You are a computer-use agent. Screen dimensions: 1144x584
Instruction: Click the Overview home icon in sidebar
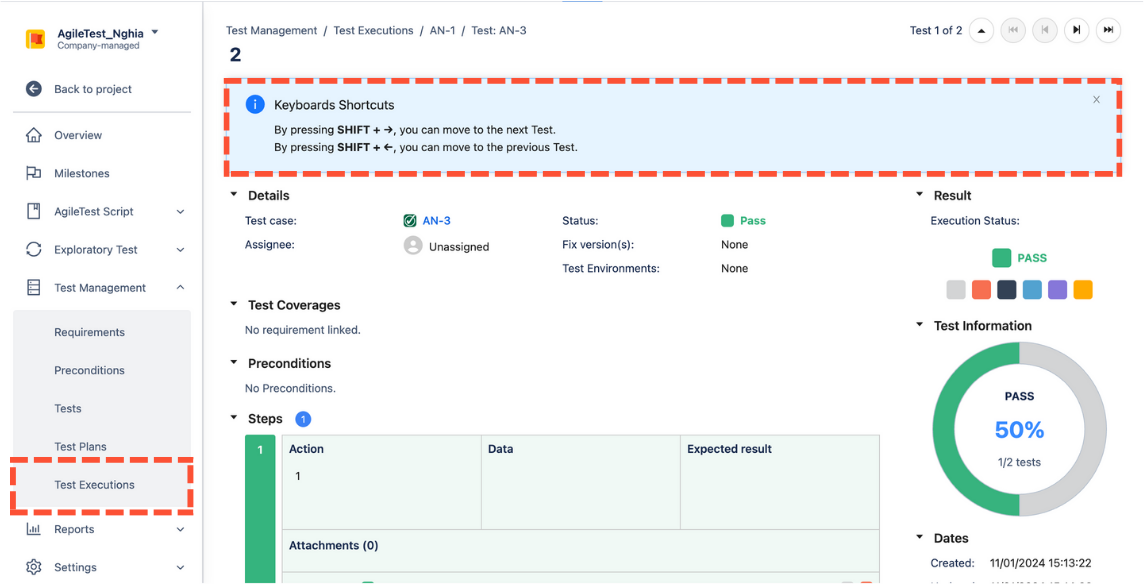coord(34,135)
